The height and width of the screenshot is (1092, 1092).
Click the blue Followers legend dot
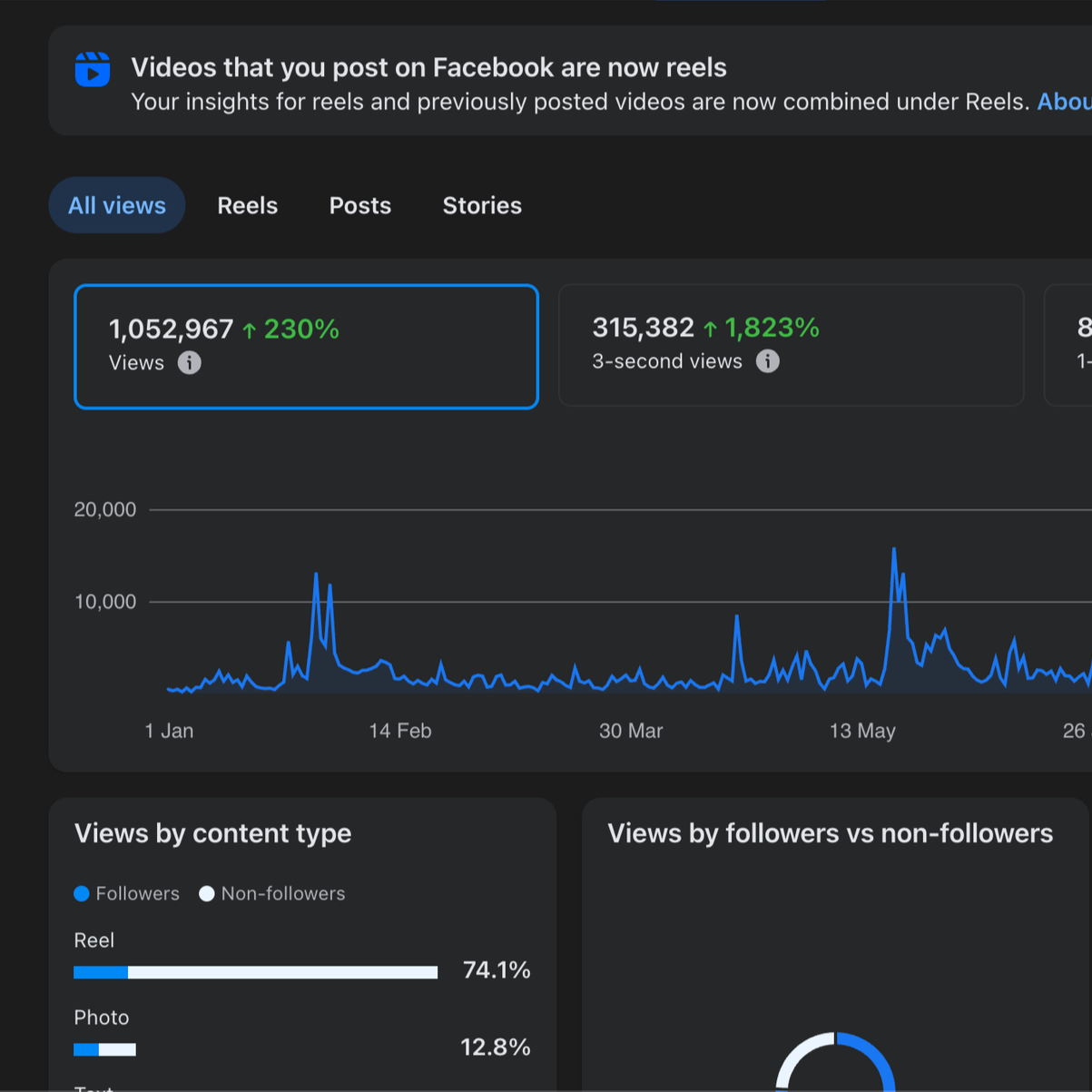[x=82, y=894]
